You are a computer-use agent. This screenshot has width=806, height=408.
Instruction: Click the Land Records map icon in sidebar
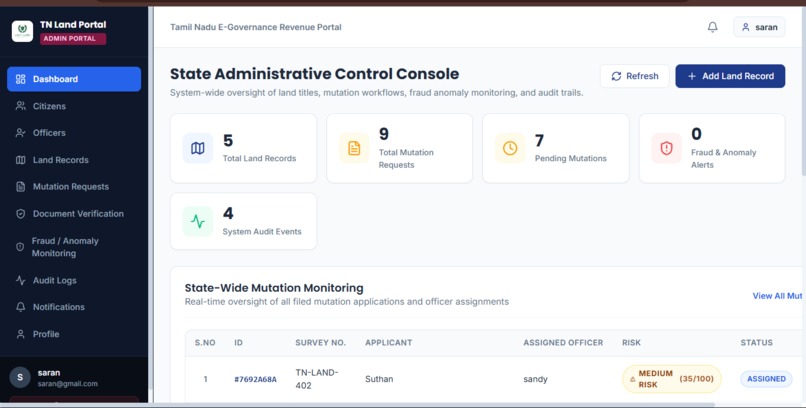click(21, 160)
